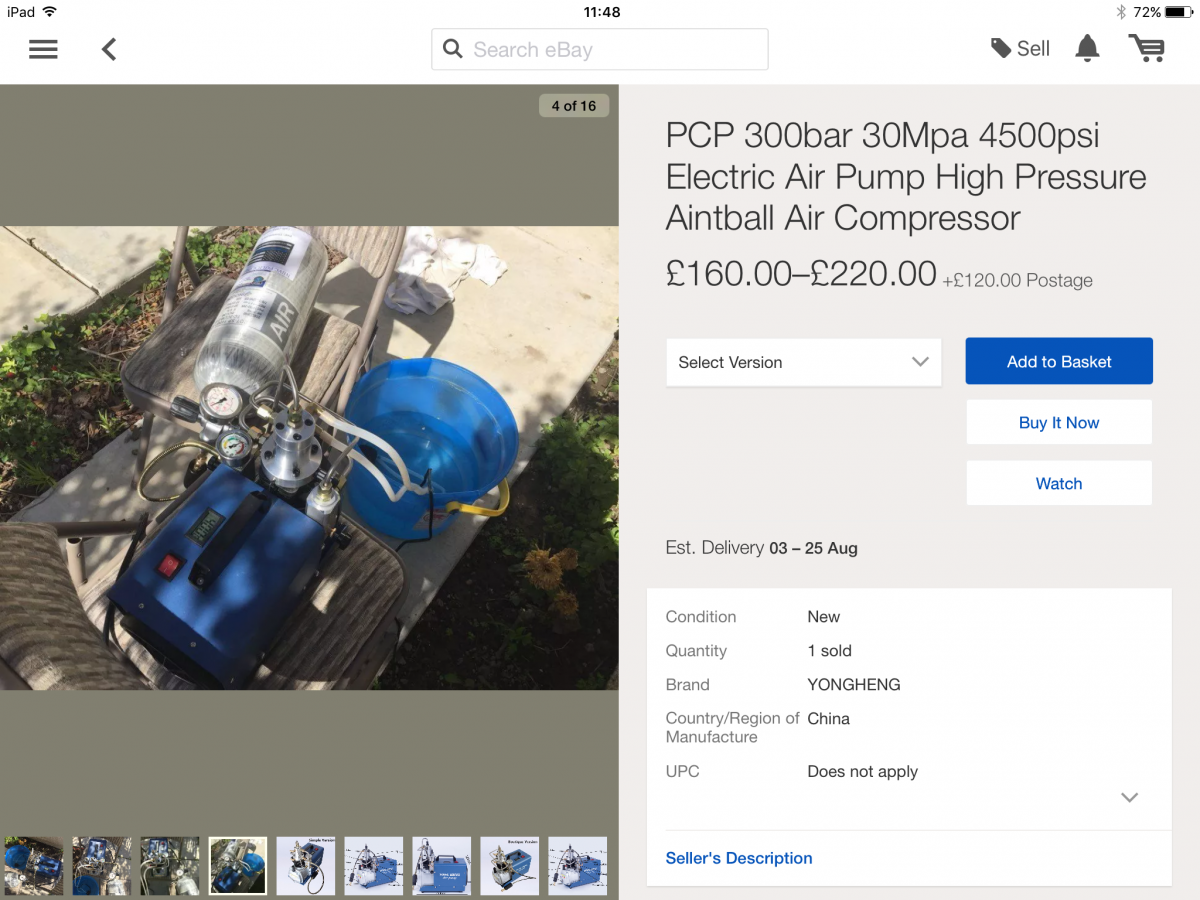Screen dimensions: 1200x900
Task: Select last visible thumbnail in strip
Action: pos(578,865)
